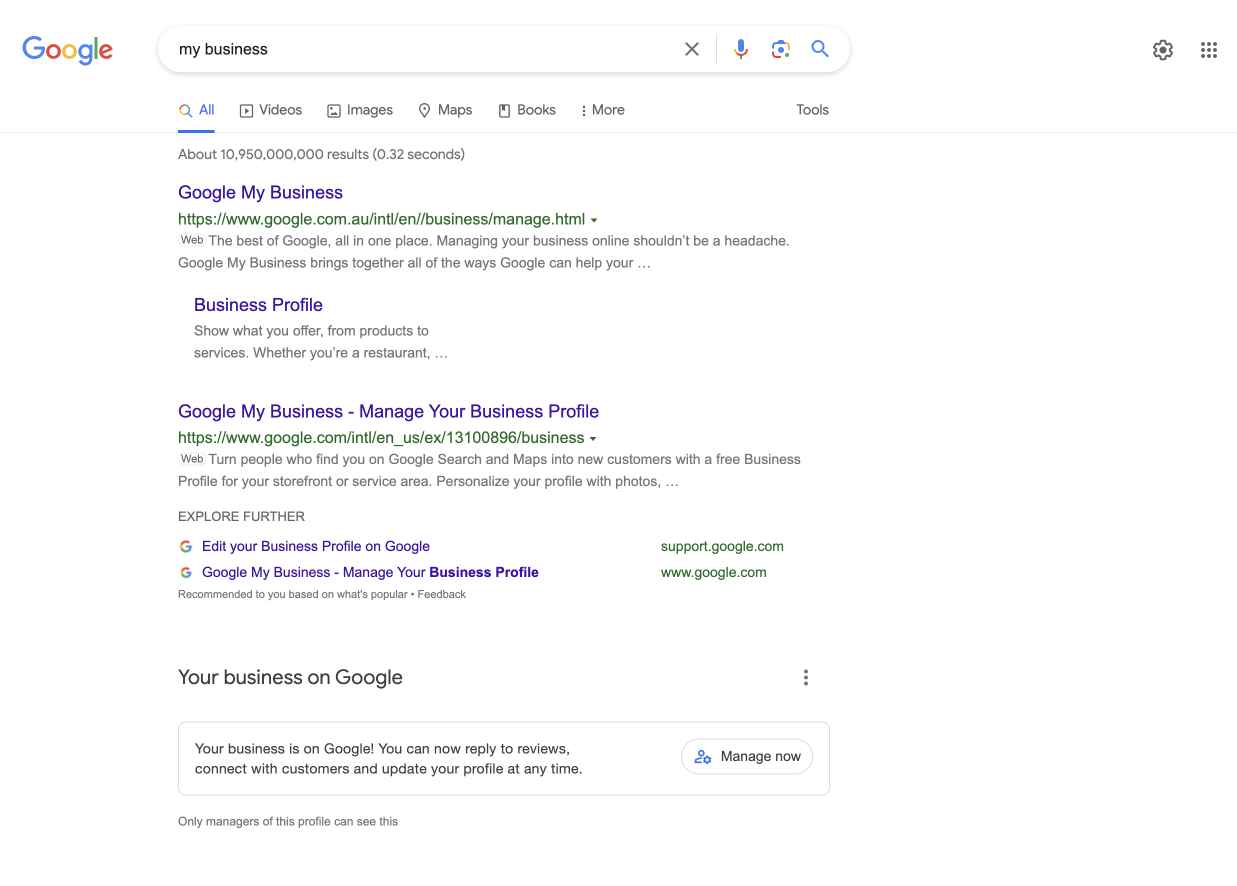The width and height of the screenshot is (1237, 886).
Task: Open the Business Profile sitelink
Action: point(258,305)
